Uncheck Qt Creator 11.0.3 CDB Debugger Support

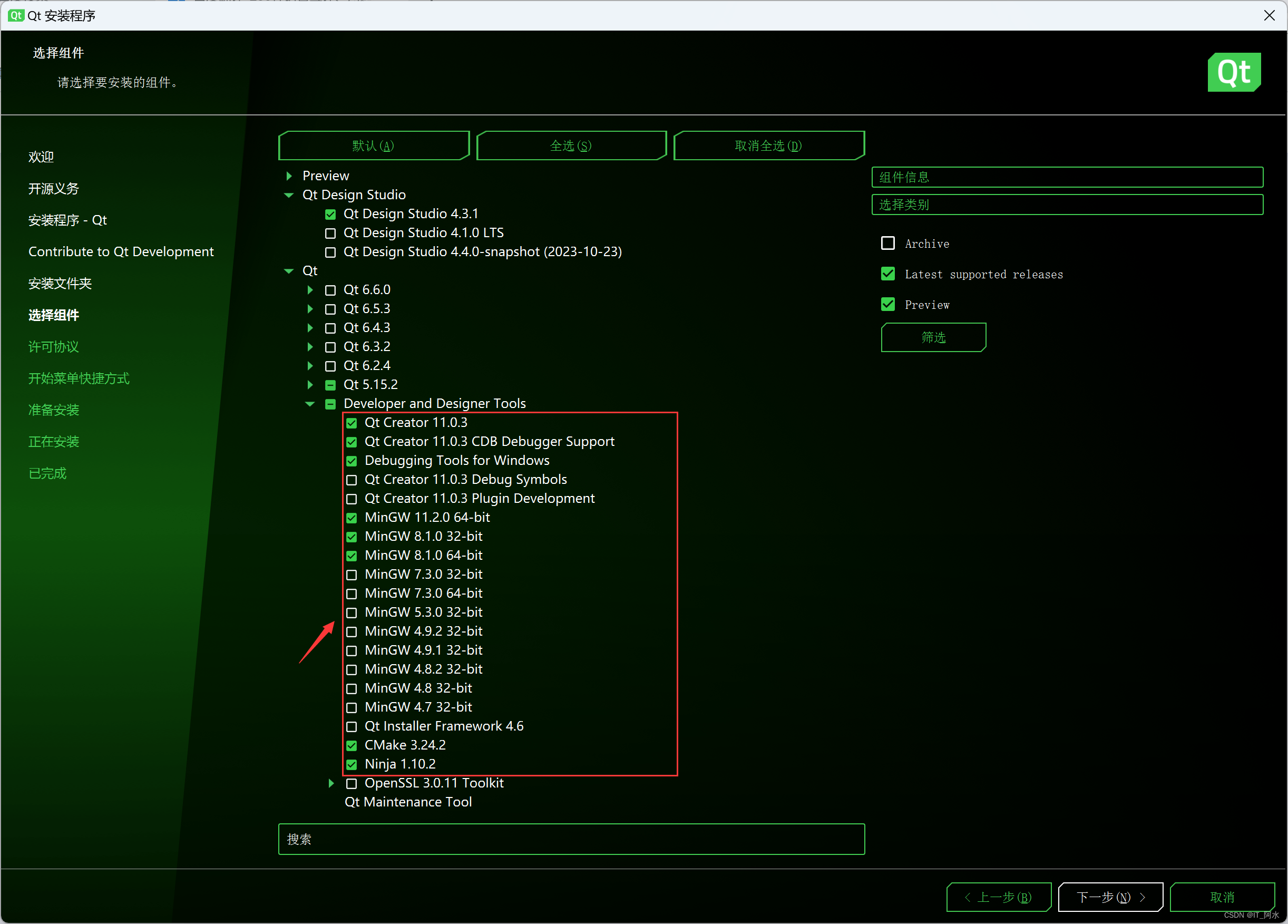click(x=352, y=442)
